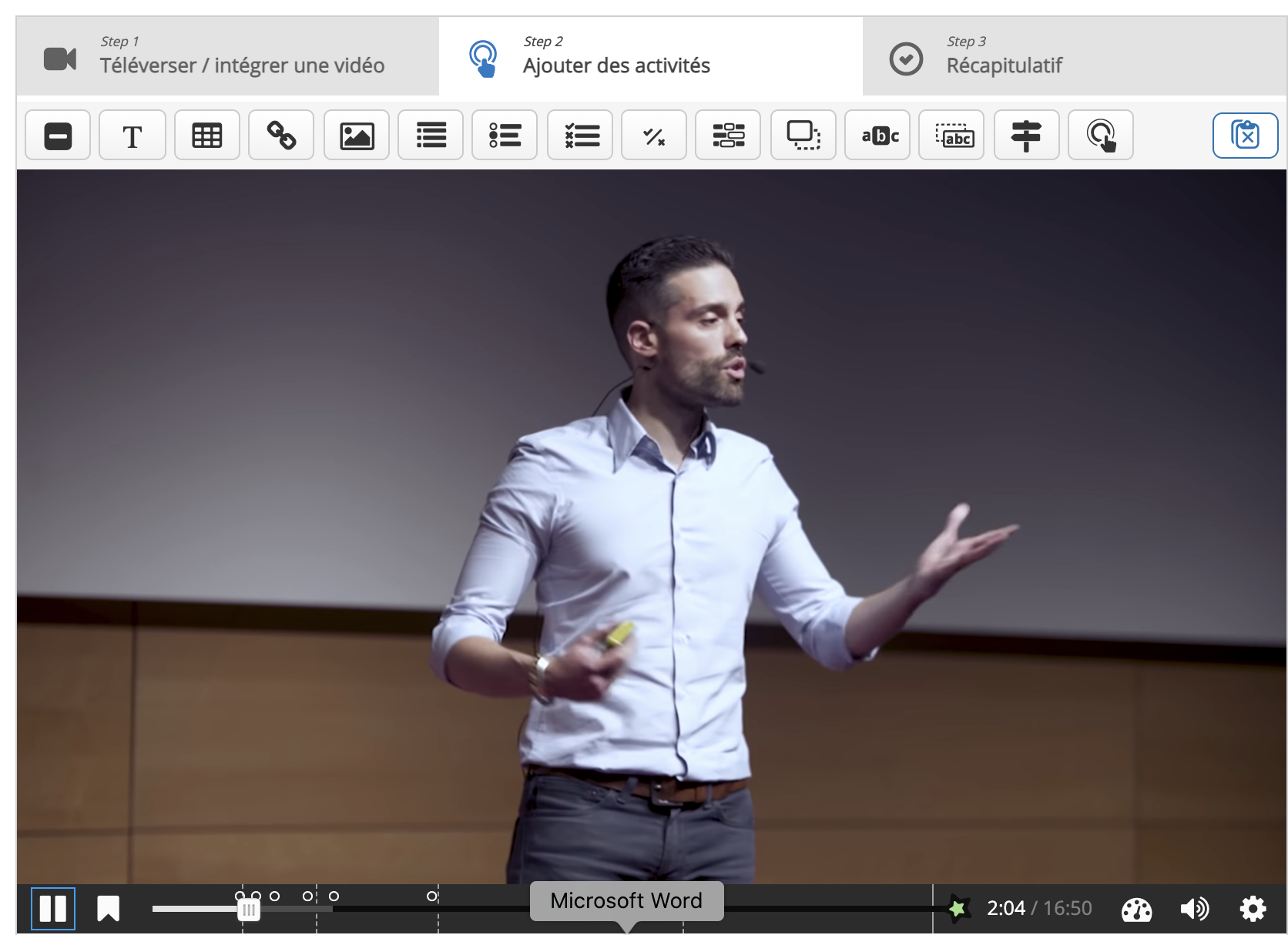The height and width of the screenshot is (935, 1288).
Task: Click the green star marker on timeline
Action: [958, 909]
